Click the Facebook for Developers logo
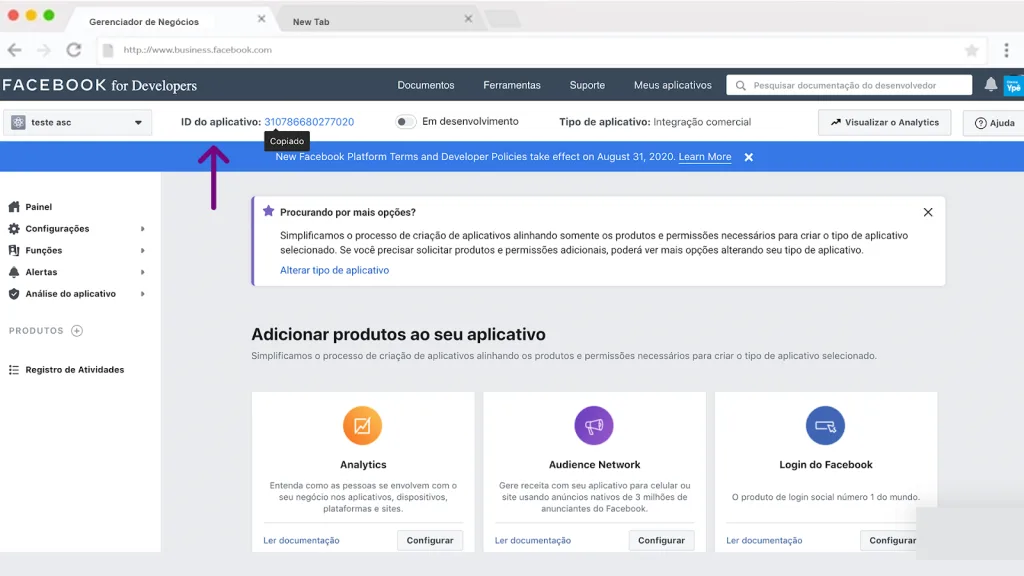Image resolution: width=1024 pixels, height=576 pixels. [99, 85]
